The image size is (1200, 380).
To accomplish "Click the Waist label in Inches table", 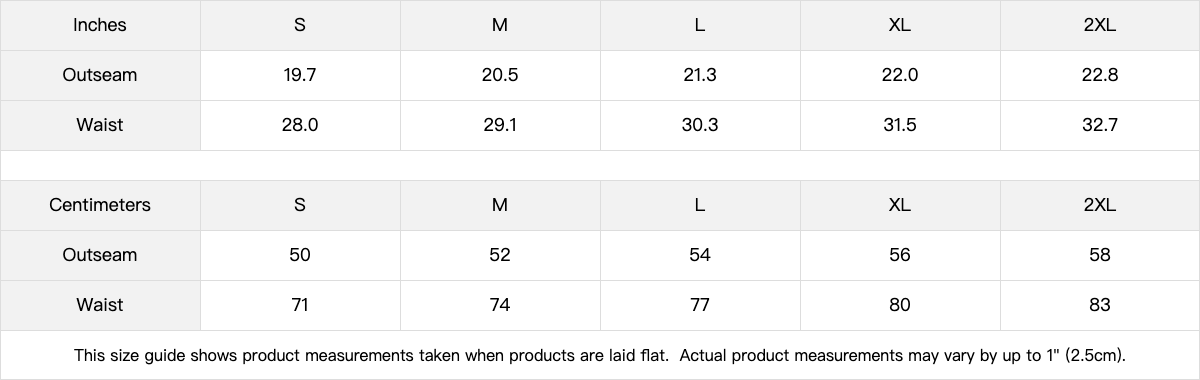I will pos(100,125).
